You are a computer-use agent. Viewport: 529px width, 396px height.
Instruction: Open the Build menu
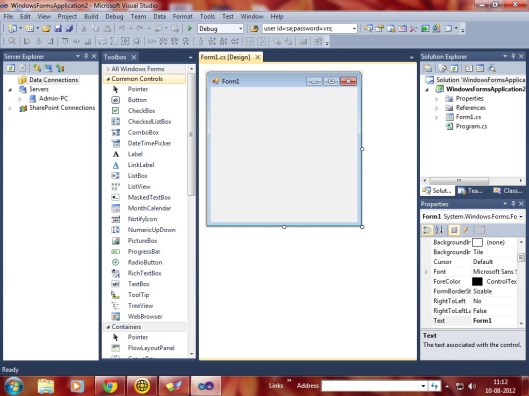pos(91,16)
